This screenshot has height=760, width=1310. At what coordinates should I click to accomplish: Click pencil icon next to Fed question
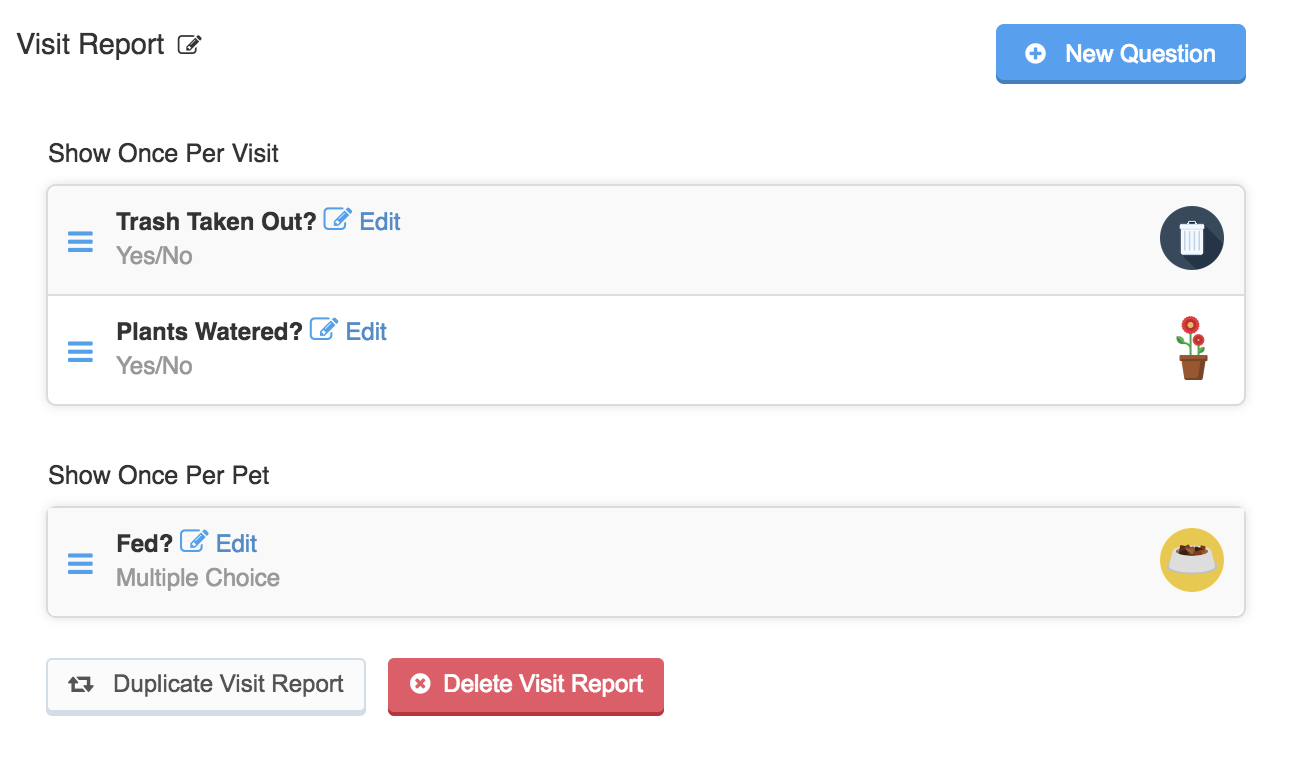click(x=194, y=541)
